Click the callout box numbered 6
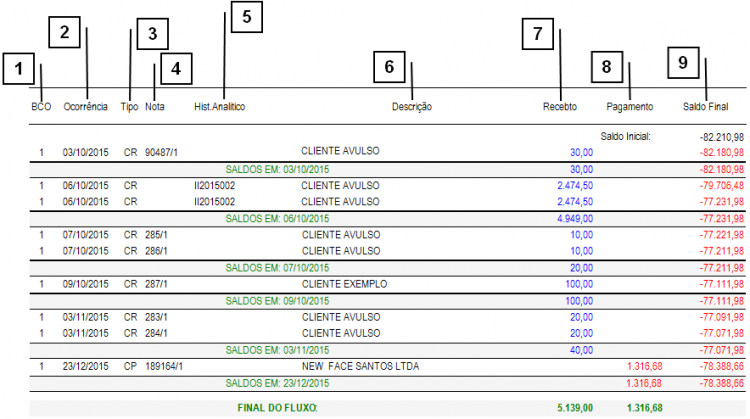 coord(390,67)
